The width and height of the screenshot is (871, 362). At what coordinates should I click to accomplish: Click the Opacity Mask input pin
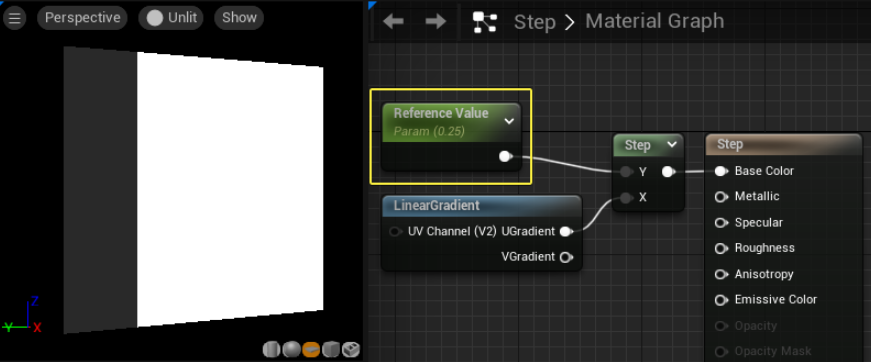(721, 351)
